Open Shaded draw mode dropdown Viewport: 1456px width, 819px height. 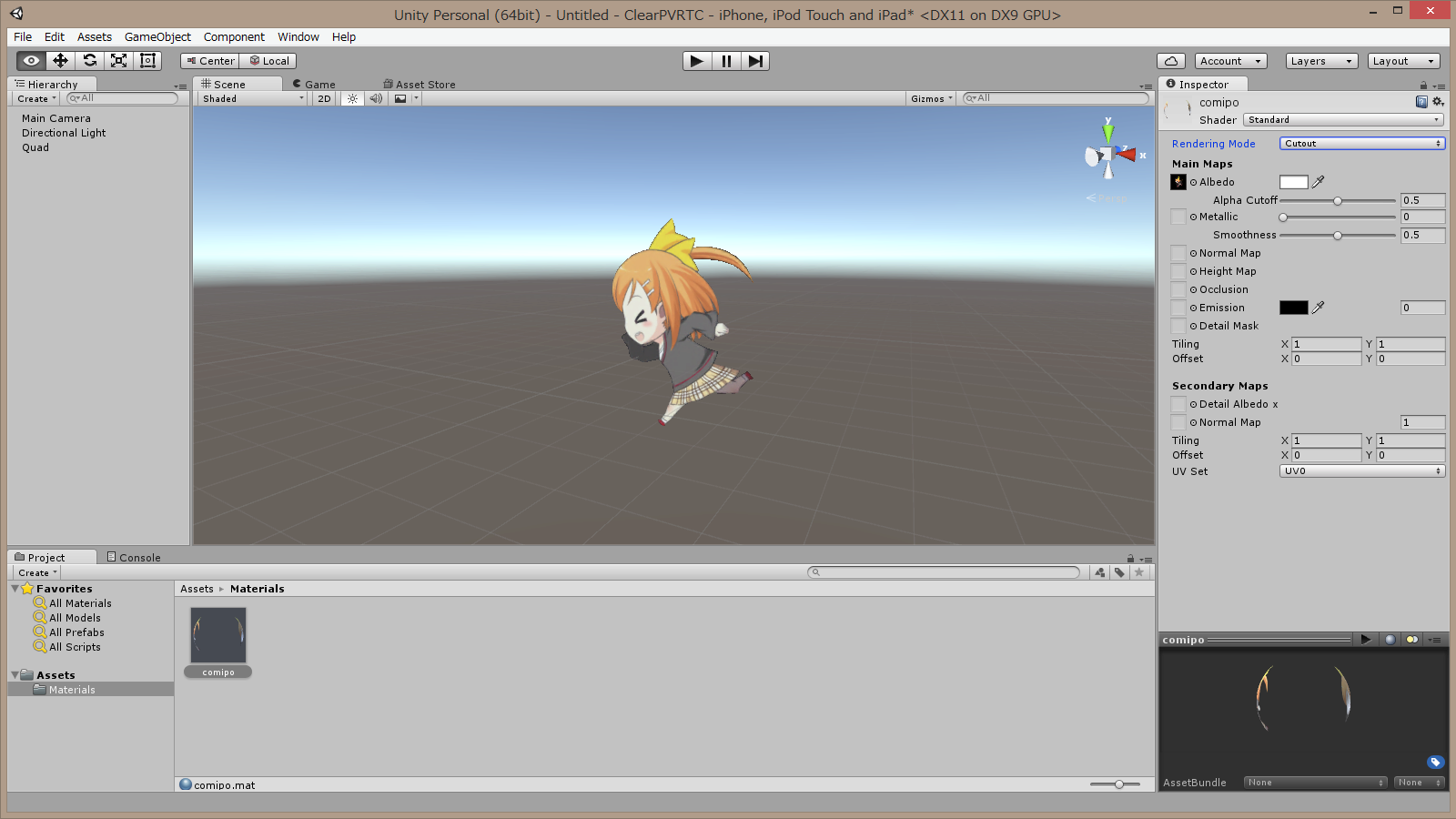252,98
